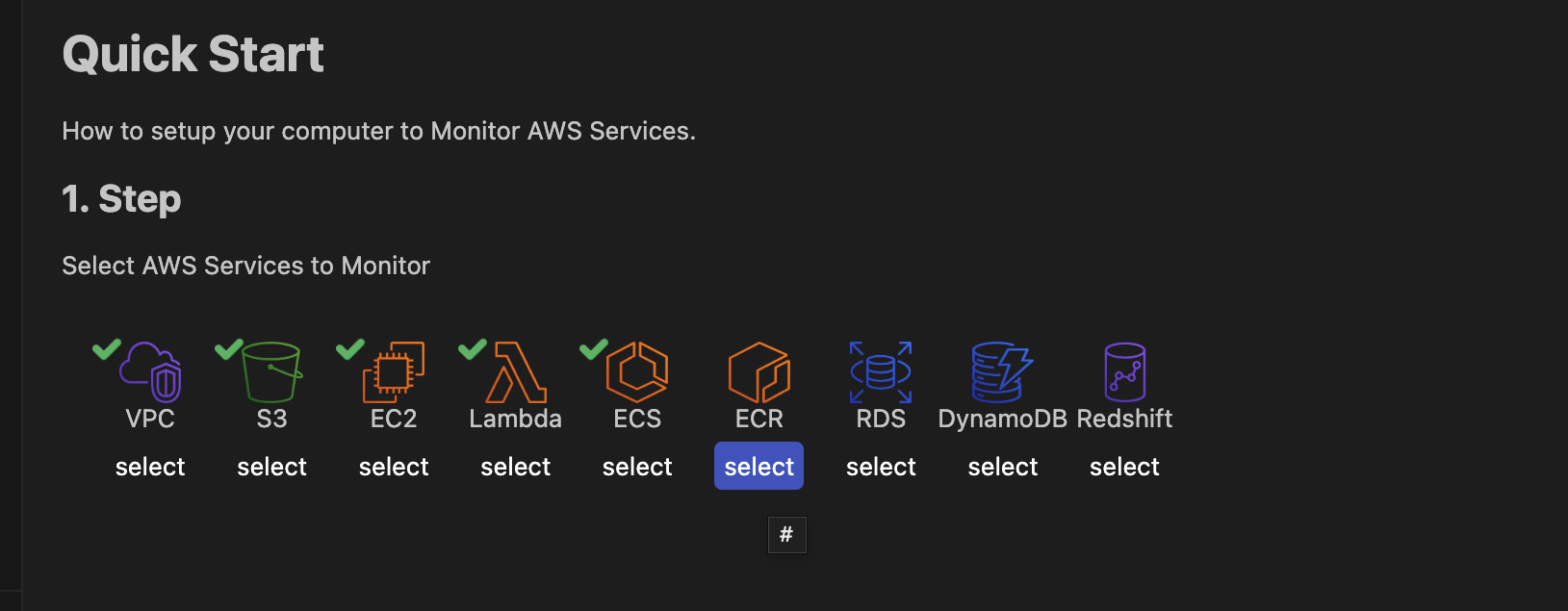Click the EC2 chip icon
Viewport: 1568px width, 611px height.
(x=395, y=375)
